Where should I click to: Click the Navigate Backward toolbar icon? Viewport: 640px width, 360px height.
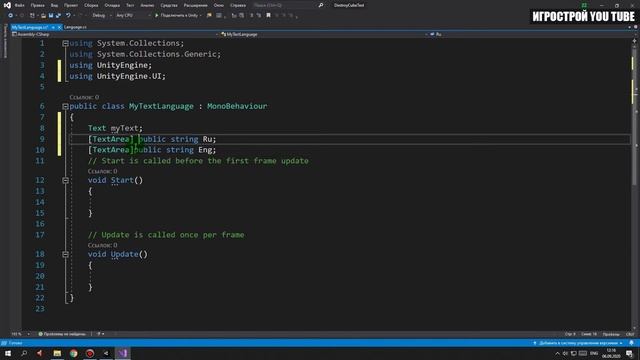(11, 16)
